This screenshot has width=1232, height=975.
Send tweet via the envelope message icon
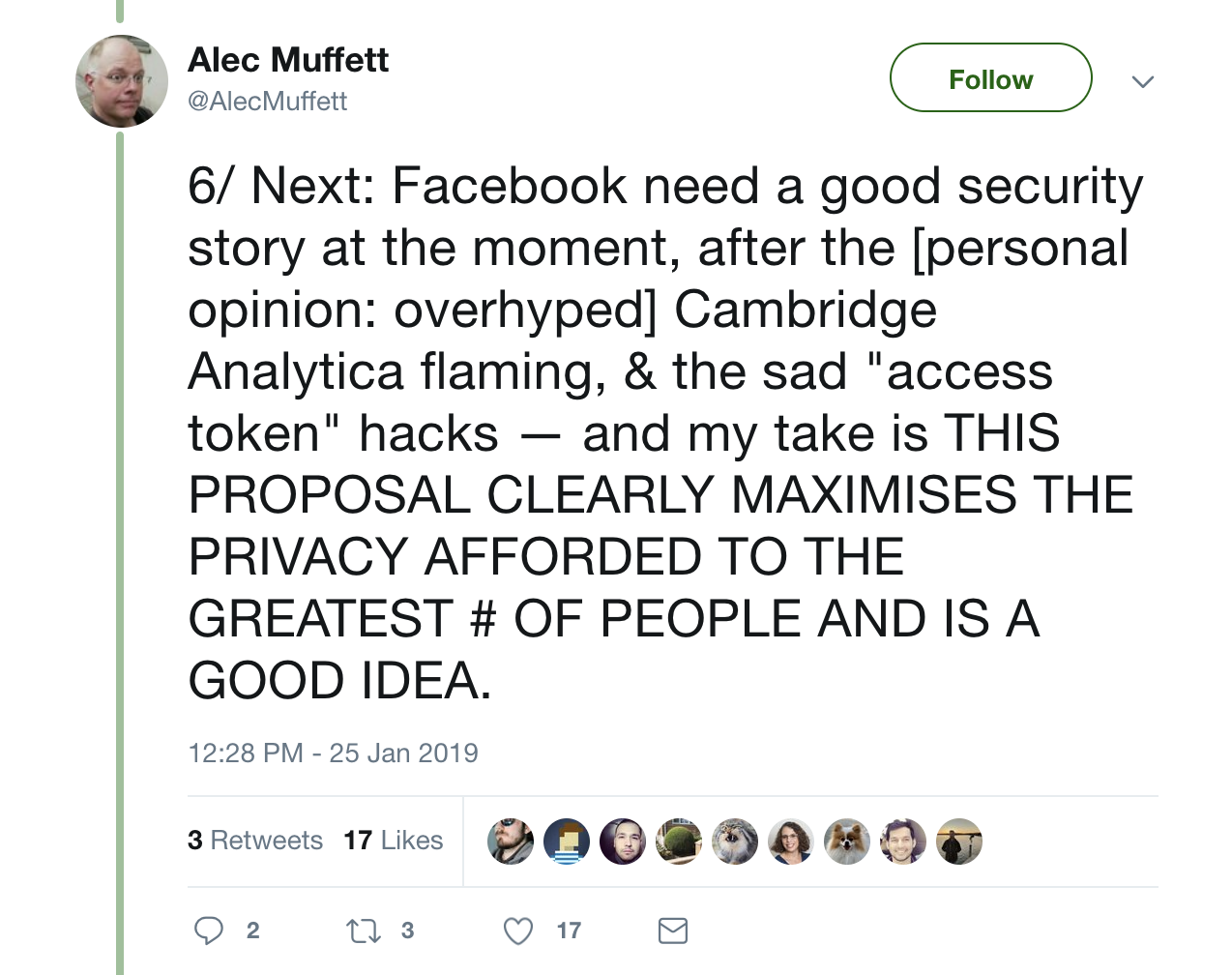pos(672,931)
